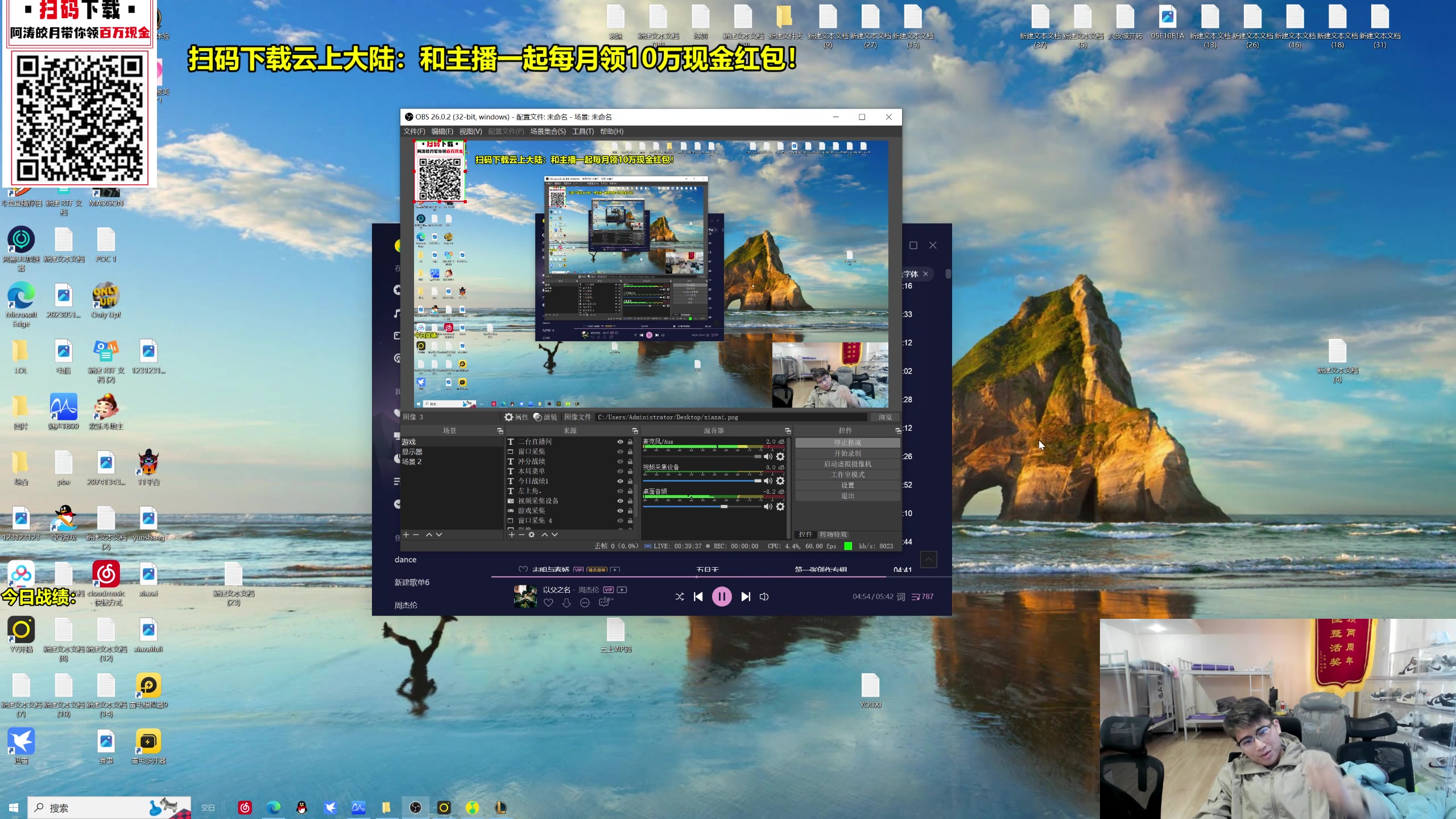This screenshot has height=819, width=1456.
Task: Open more options for the current song
Action: 585,603
